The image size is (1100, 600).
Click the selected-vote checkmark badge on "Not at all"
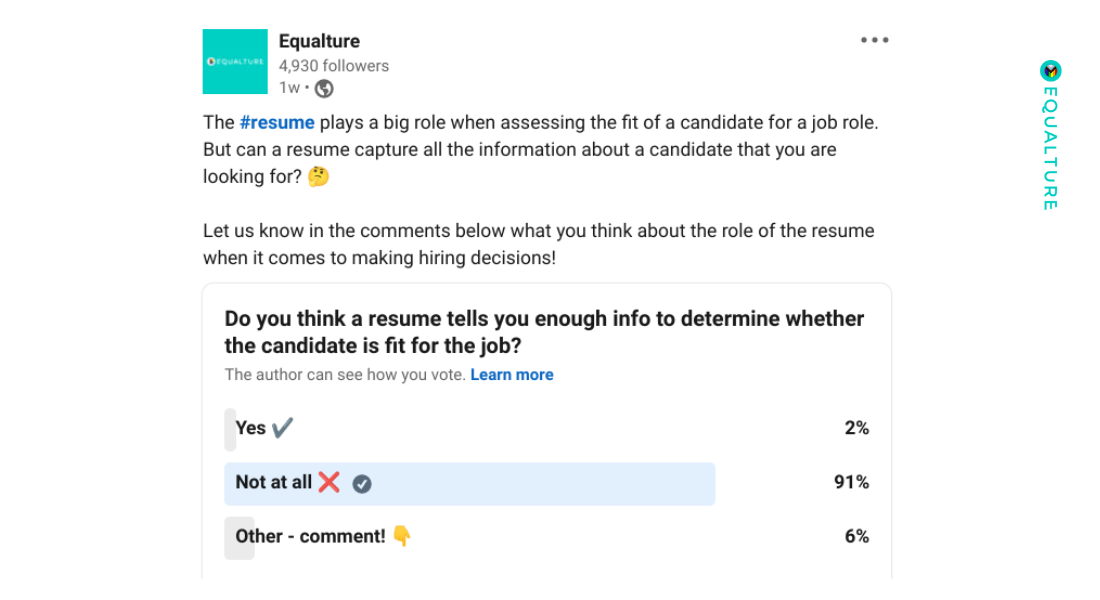coord(362,483)
